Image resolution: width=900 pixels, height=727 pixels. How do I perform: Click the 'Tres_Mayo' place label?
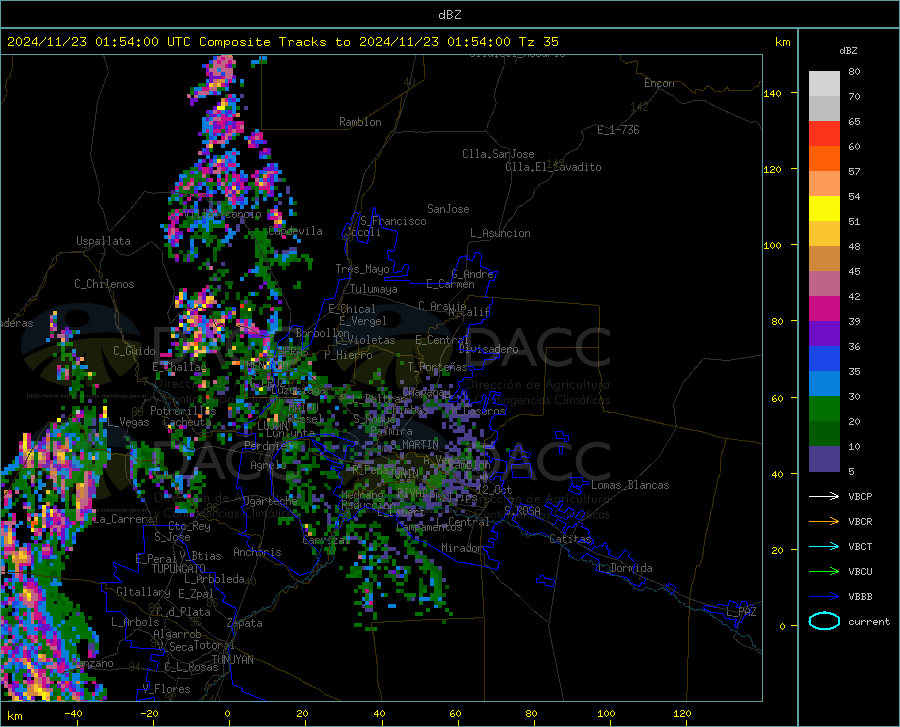pyautogui.click(x=362, y=269)
